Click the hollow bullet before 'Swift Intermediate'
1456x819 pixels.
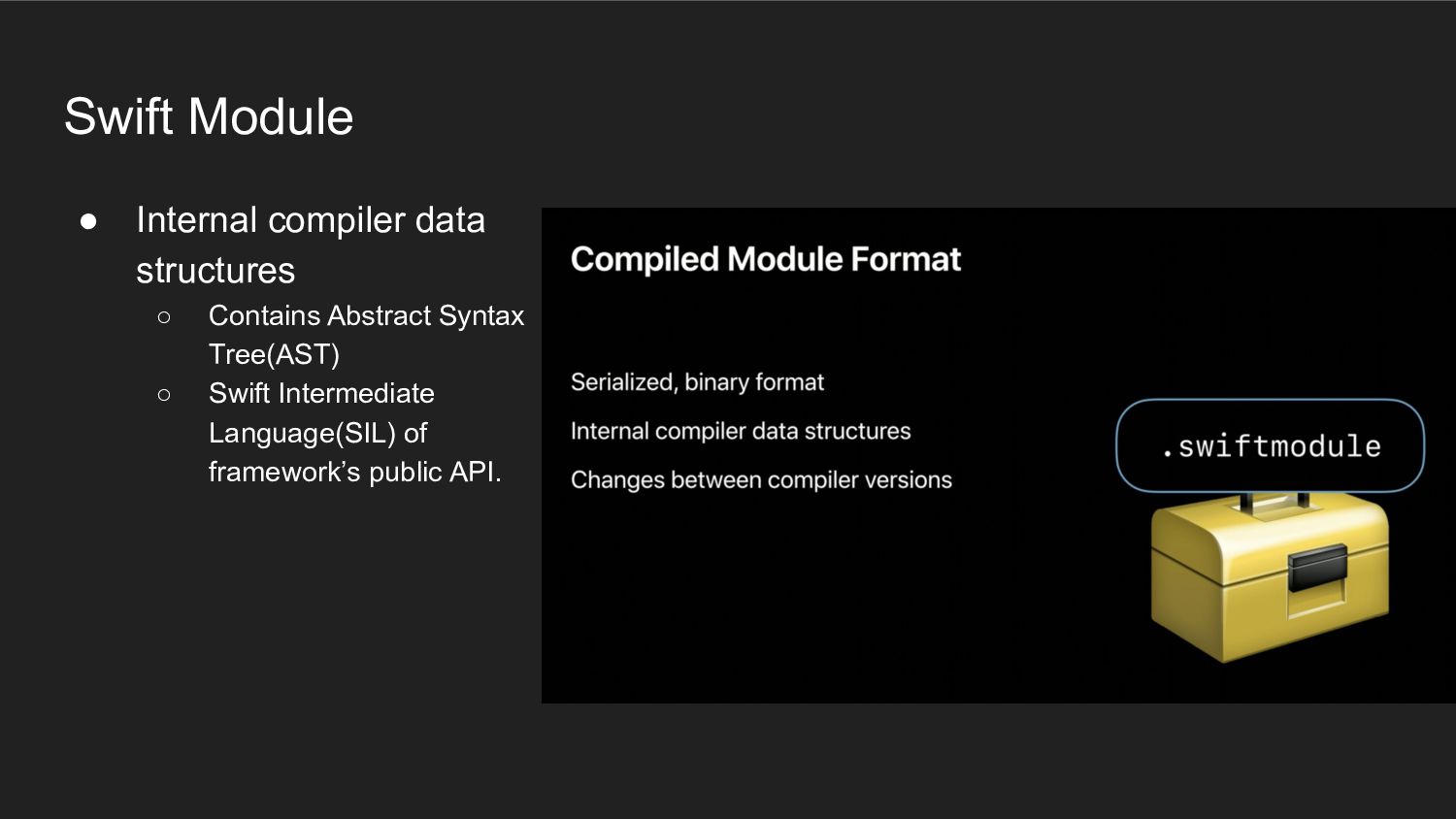coord(163,394)
